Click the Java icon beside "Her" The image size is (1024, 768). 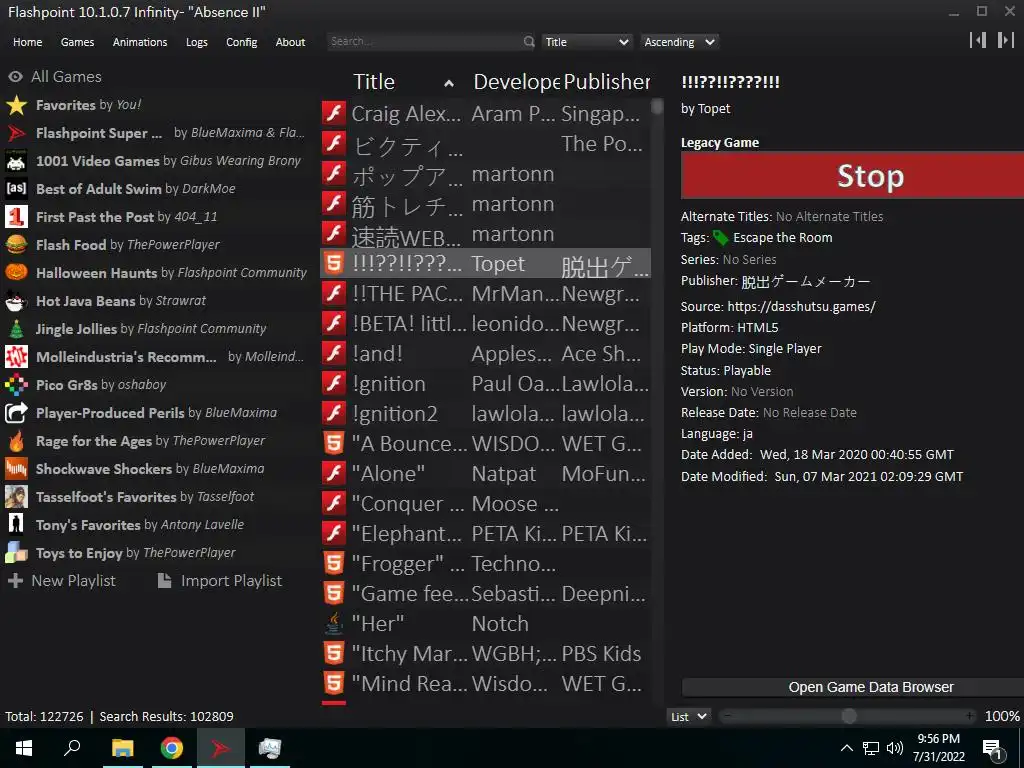click(x=334, y=624)
